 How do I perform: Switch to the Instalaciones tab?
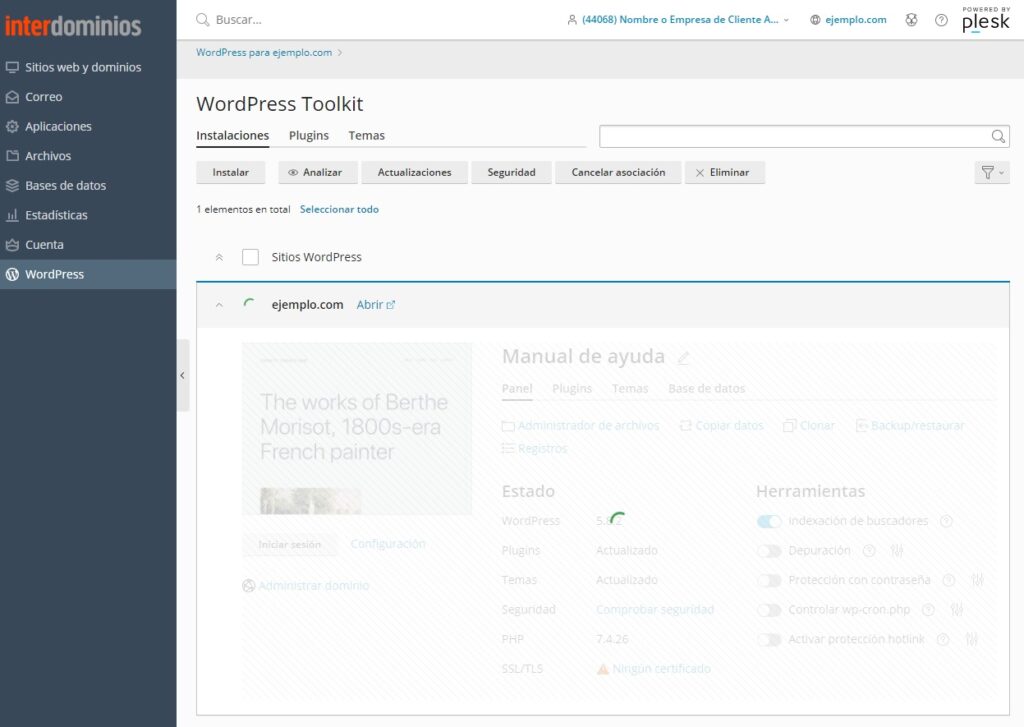coord(232,135)
